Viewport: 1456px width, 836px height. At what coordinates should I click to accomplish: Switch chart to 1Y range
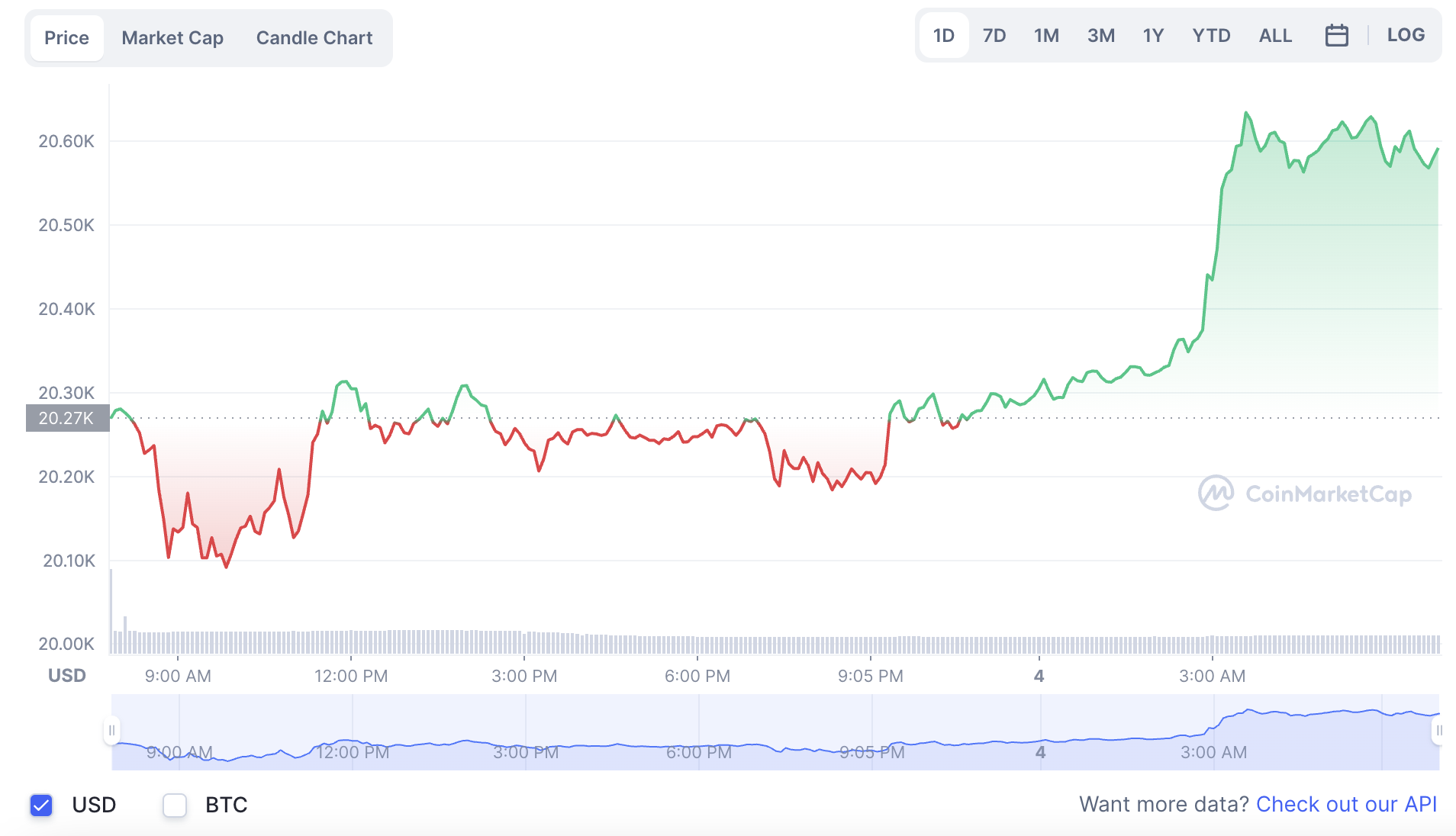click(1152, 36)
